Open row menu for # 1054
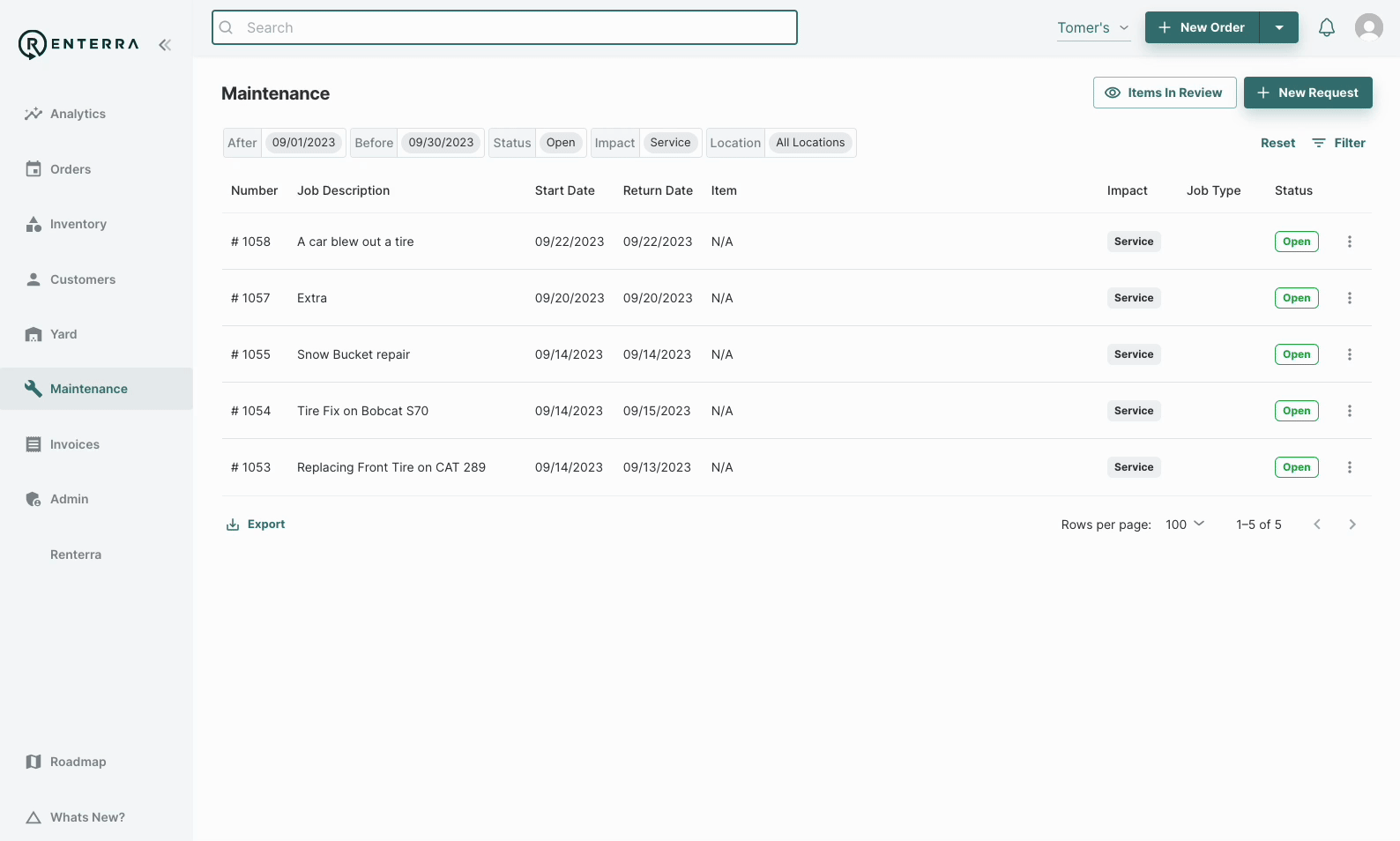This screenshot has height=841, width=1400. 1350,411
